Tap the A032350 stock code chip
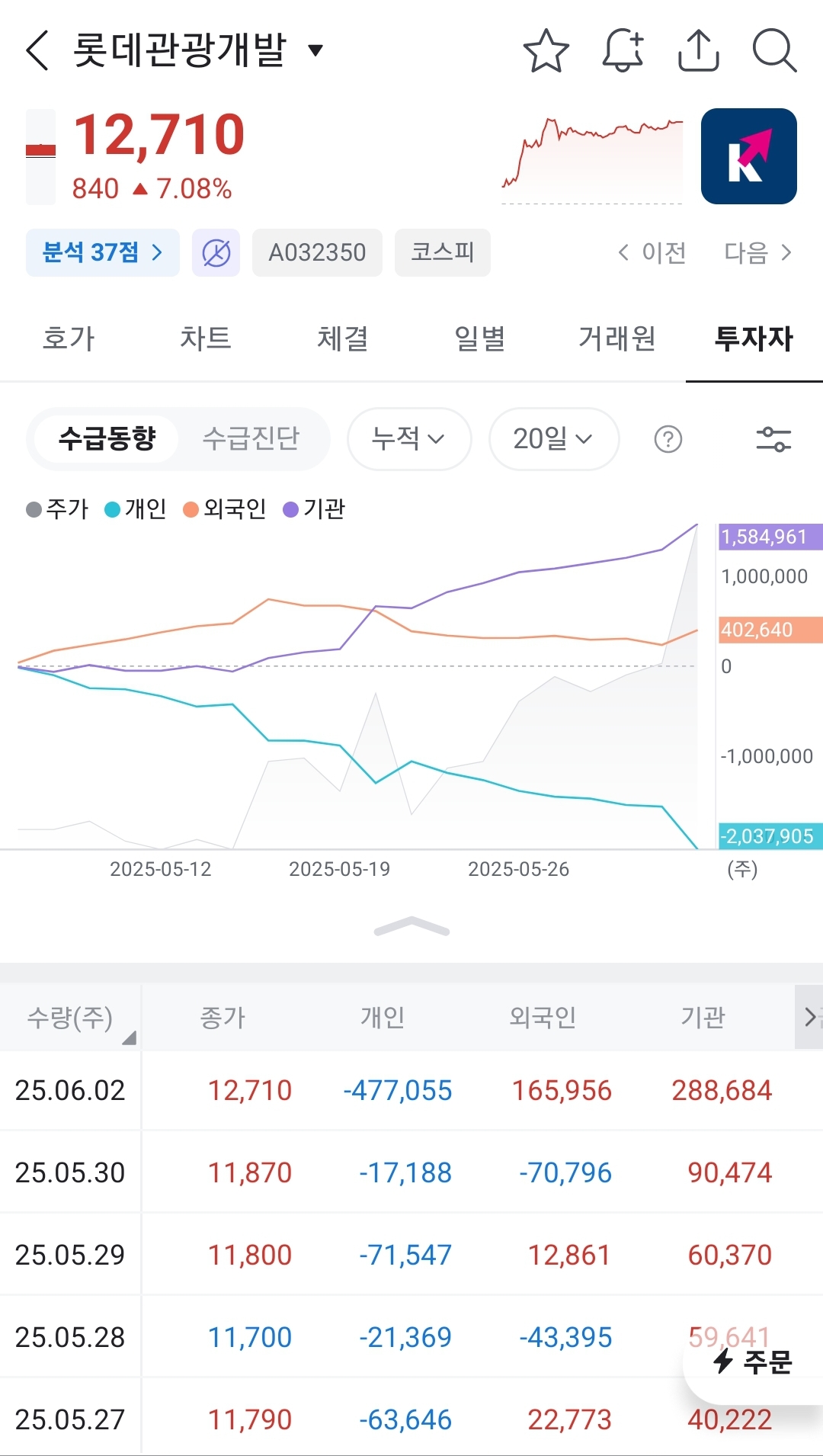Screen dimensions: 823x1456 click(317, 252)
